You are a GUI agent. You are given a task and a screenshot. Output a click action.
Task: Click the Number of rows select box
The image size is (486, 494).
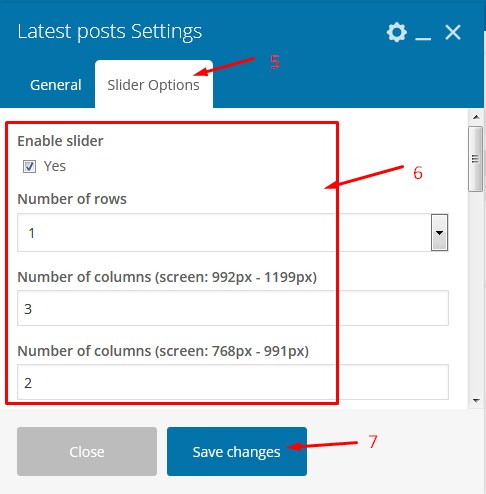[x=233, y=232]
